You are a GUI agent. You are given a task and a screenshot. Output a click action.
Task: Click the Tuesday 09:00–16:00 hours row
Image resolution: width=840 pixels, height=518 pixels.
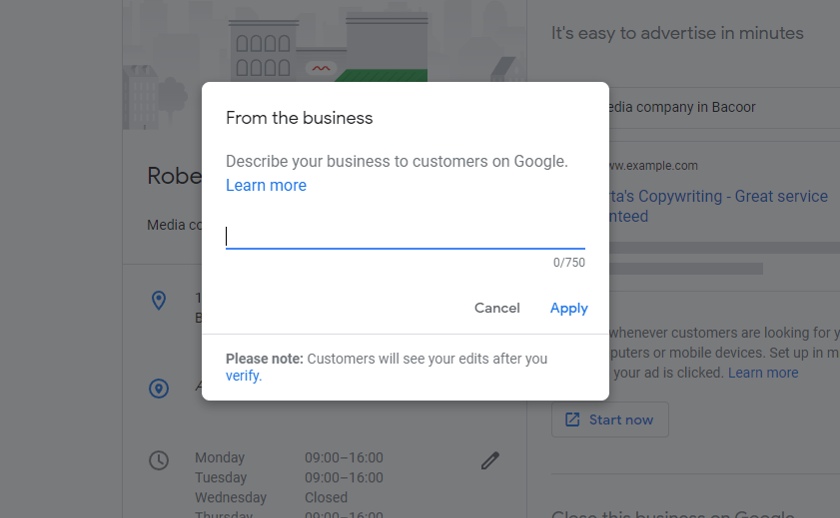pyautogui.click(x=289, y=477)
